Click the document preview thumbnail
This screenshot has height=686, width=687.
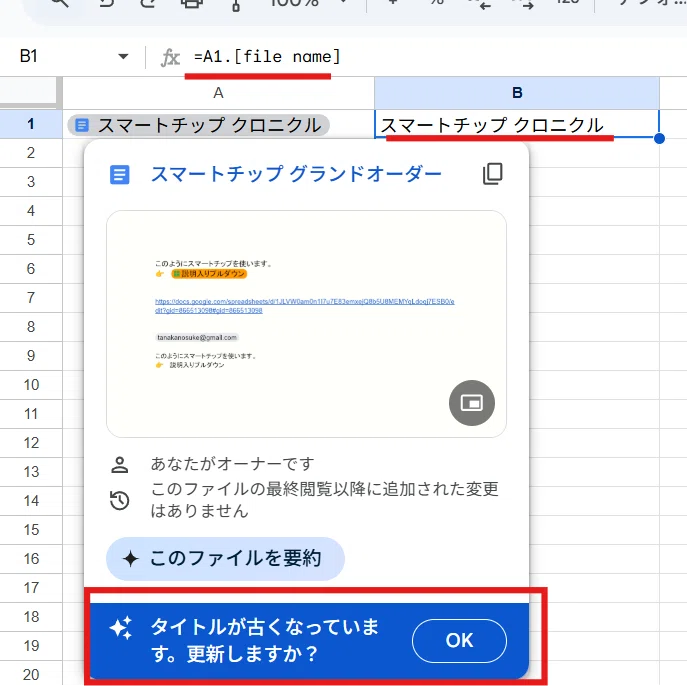coord(306,324)
